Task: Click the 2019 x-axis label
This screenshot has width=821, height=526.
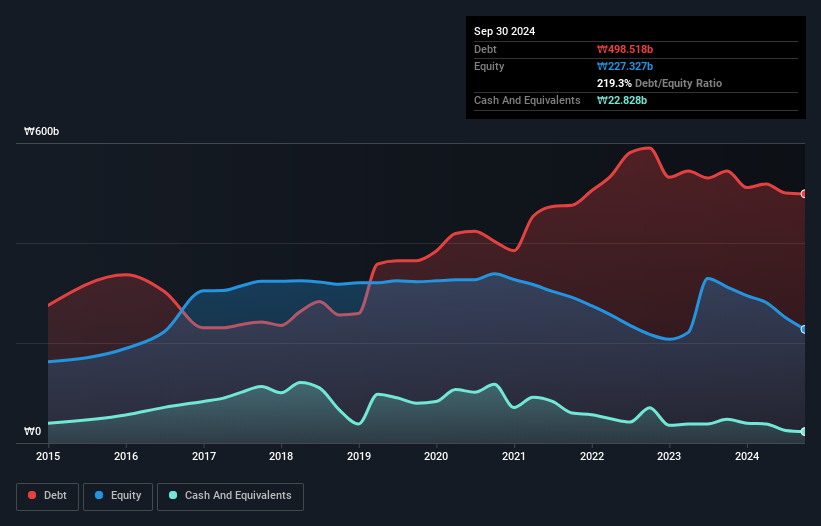Action: coord(359,456)
